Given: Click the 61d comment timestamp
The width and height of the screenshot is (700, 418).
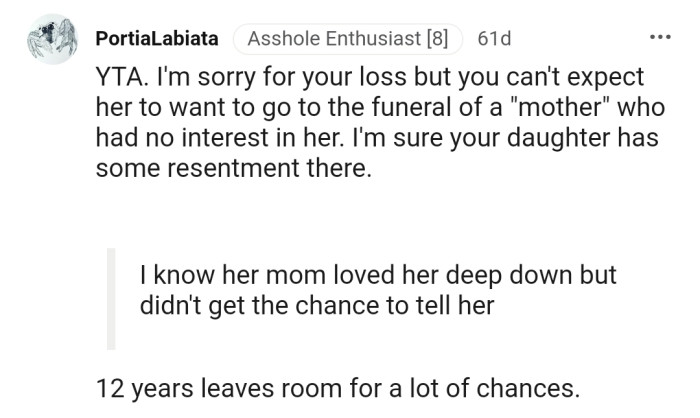Looking at the screenshot, I should [x=494, y=40].
